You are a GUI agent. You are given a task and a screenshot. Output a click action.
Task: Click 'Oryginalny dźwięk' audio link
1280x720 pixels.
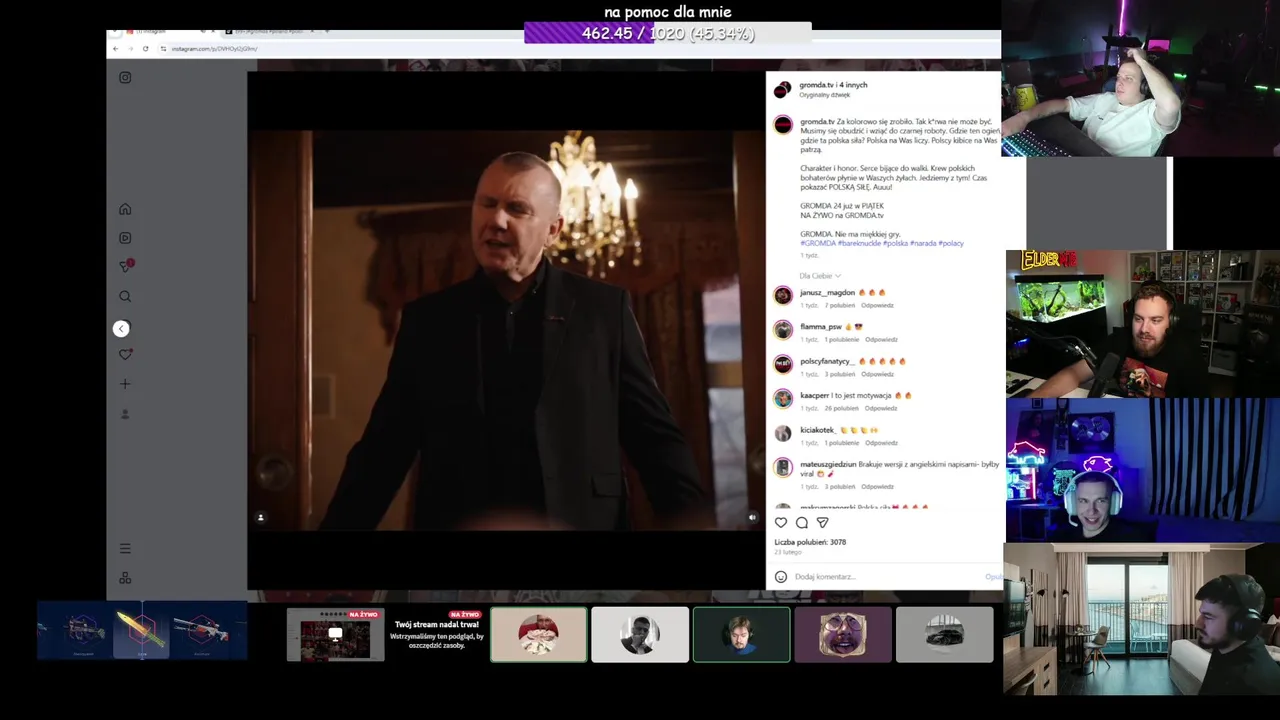pos(825,95)
